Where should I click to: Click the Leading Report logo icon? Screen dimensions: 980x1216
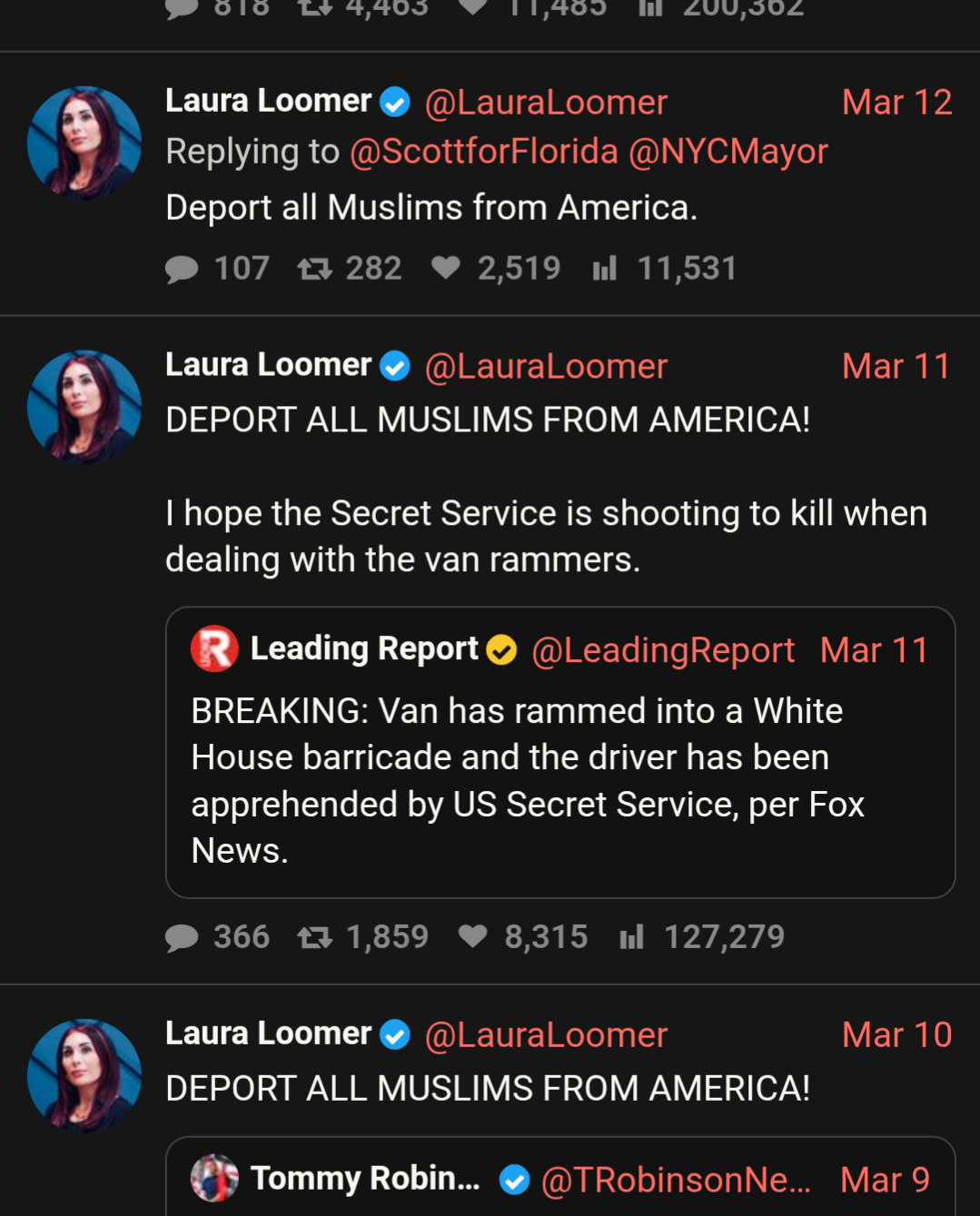coord(214,649)
